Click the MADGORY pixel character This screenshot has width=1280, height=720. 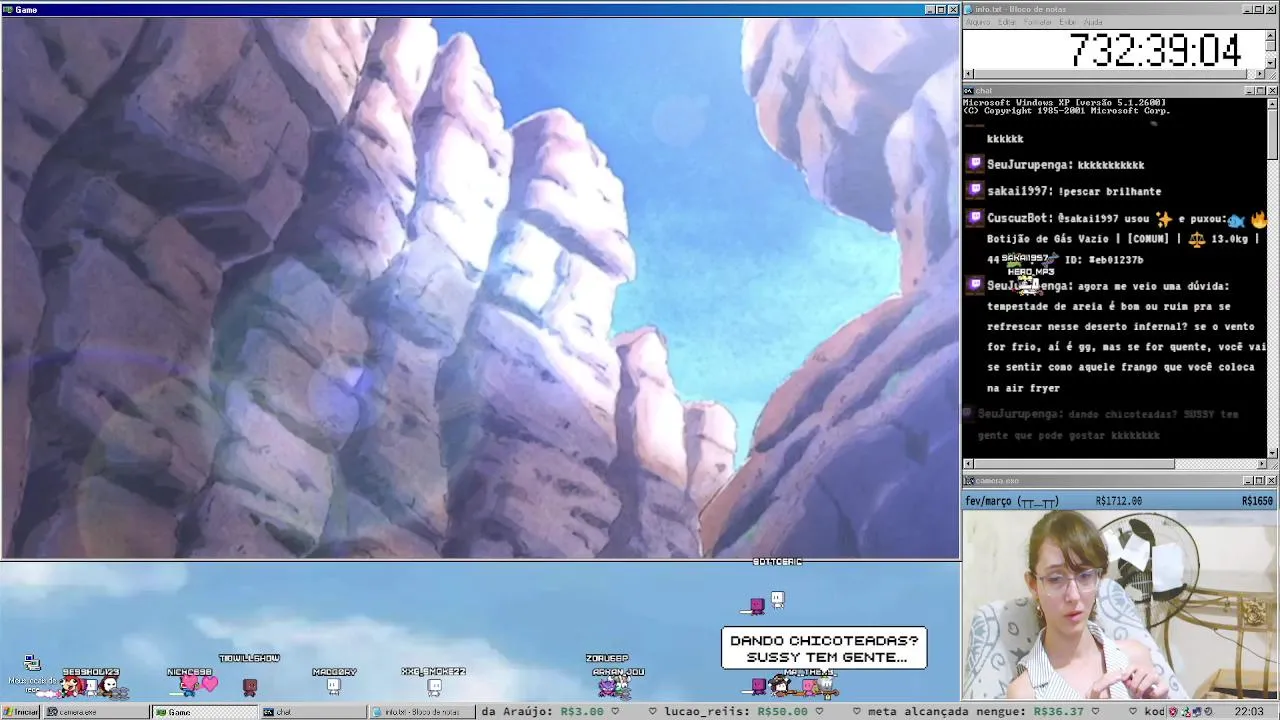[x=334, y=686]
